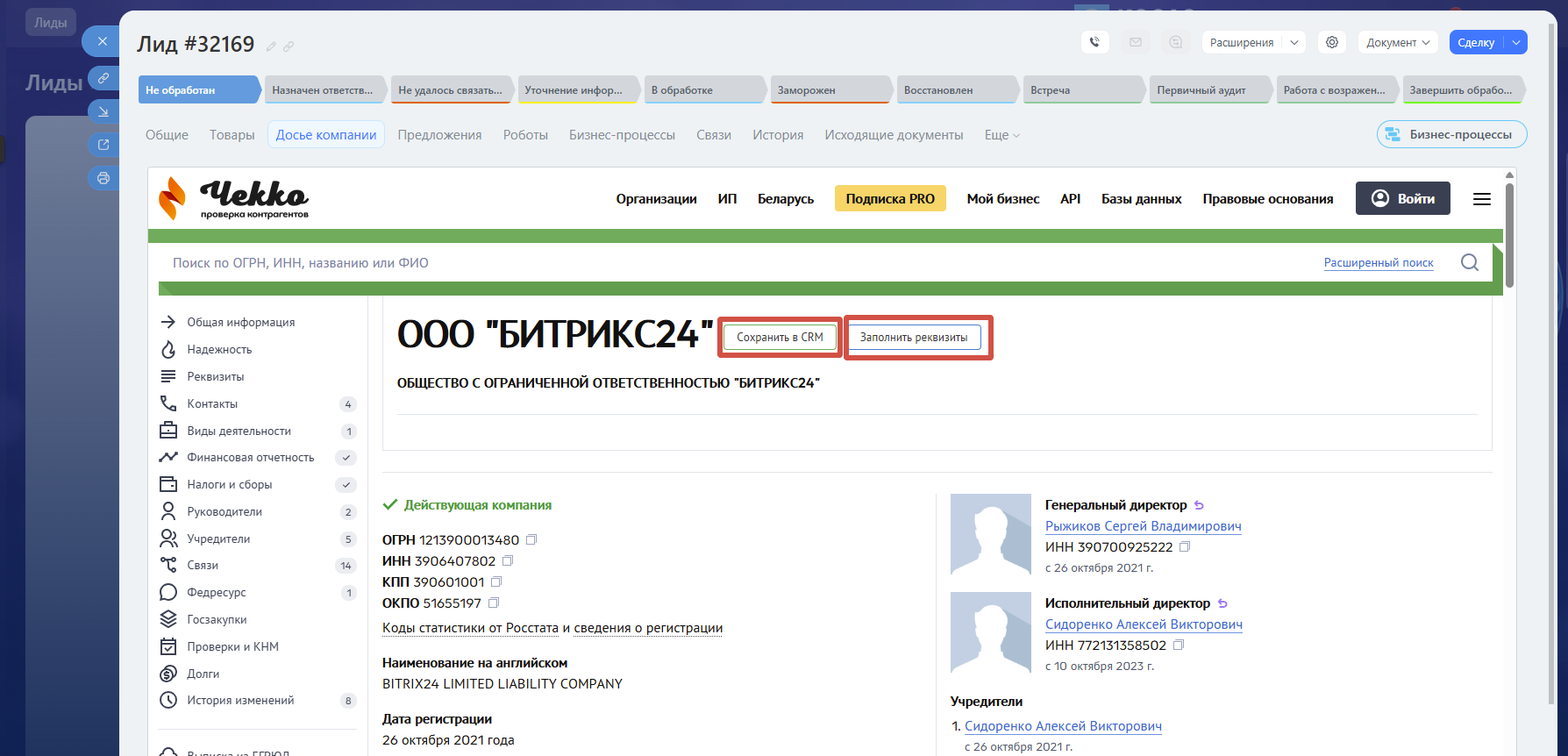Screen dimensions: 1568x756
Task: Set lead stage to В обработке
Action: 705,89
